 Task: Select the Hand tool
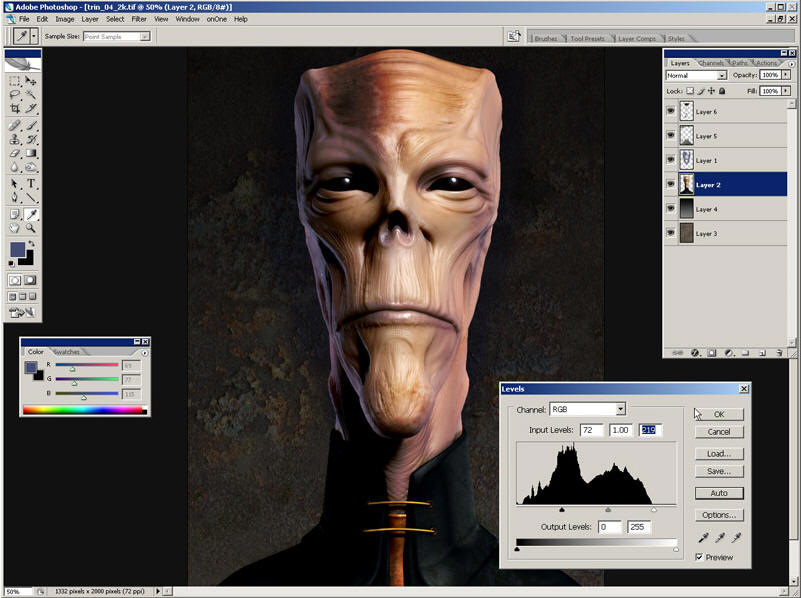coord(15,228)
